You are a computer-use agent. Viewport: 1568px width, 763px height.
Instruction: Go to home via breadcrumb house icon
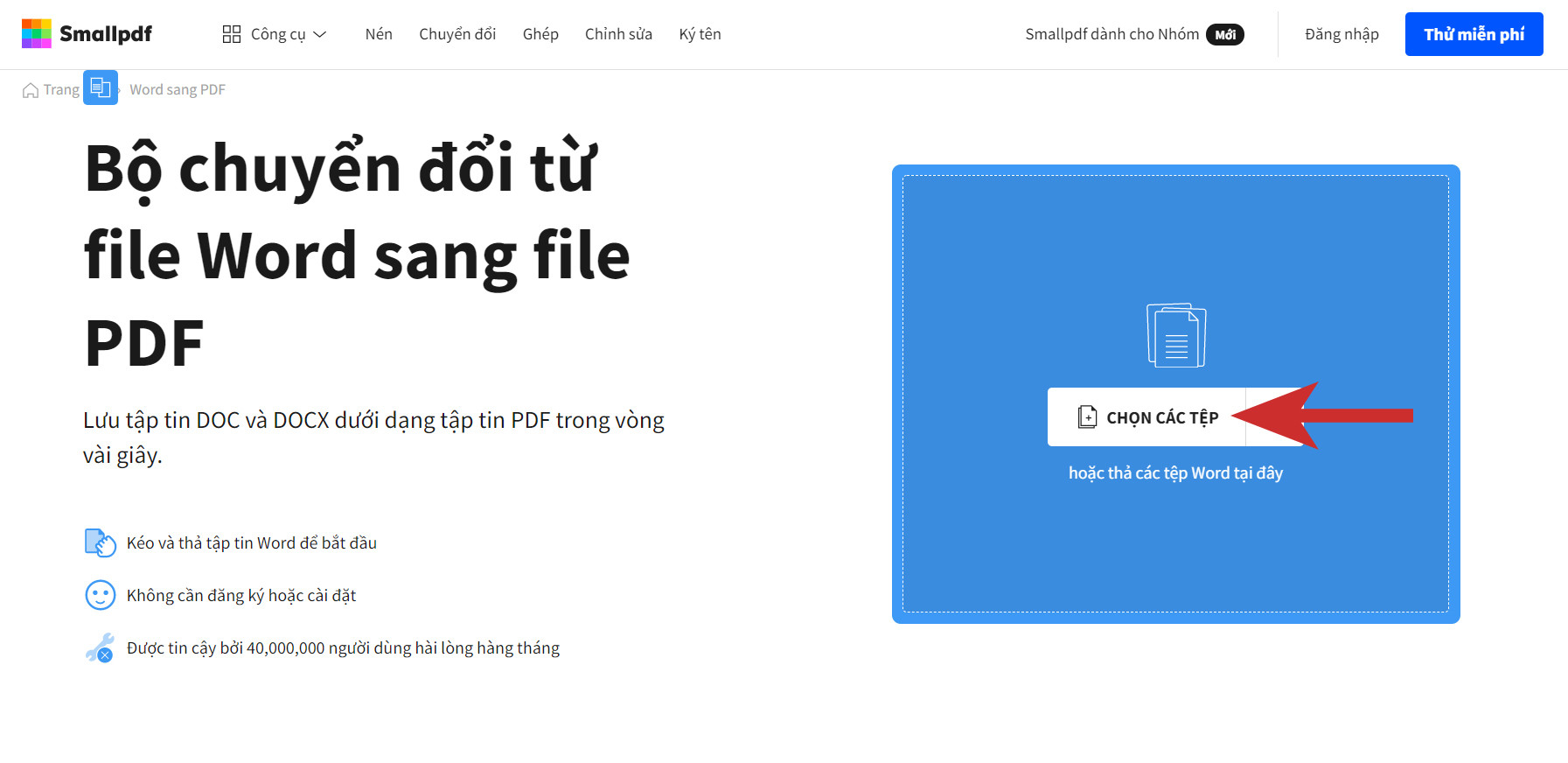(x=31, y=90)
